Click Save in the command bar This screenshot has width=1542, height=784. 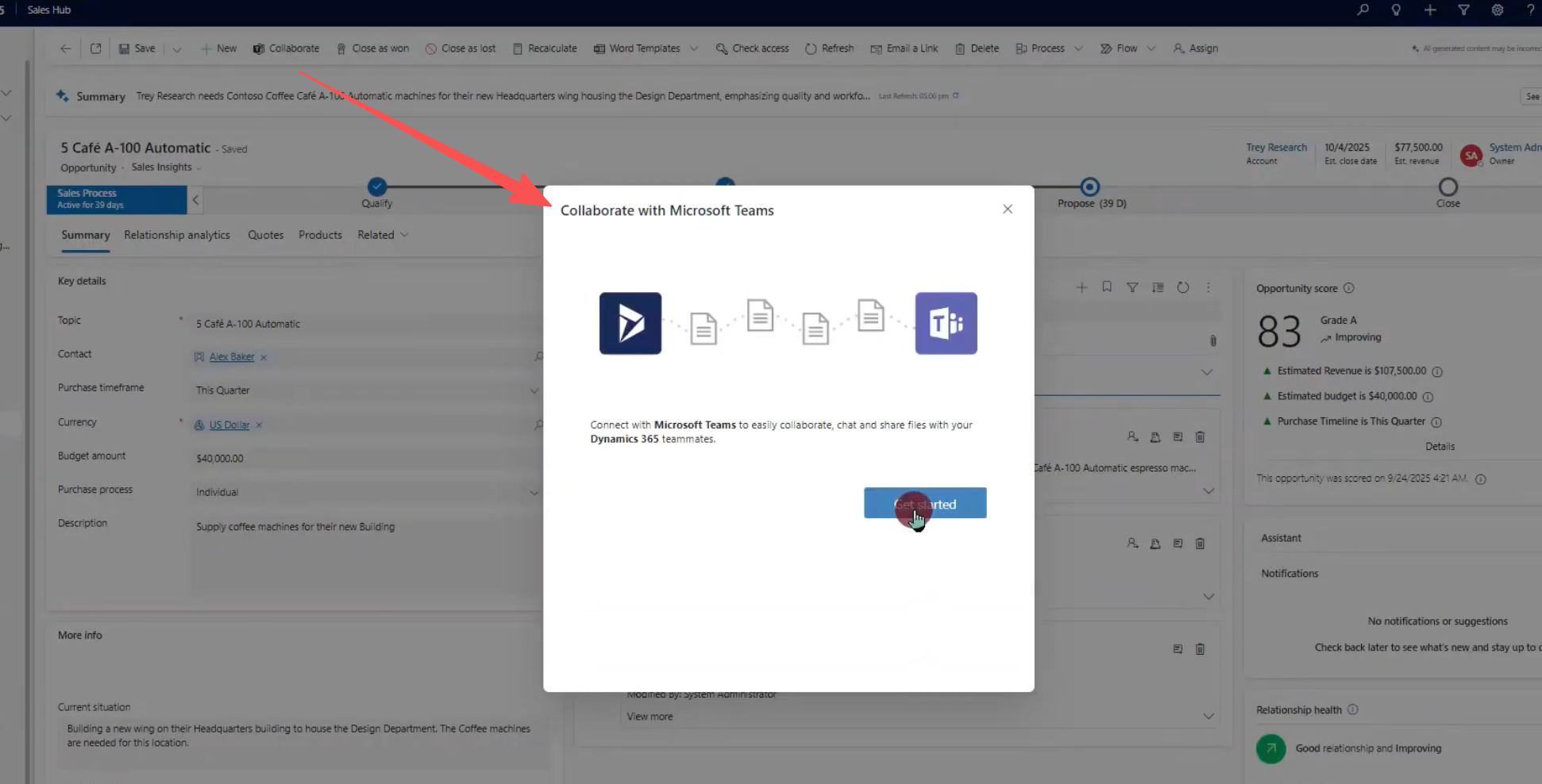coord(137,48)
